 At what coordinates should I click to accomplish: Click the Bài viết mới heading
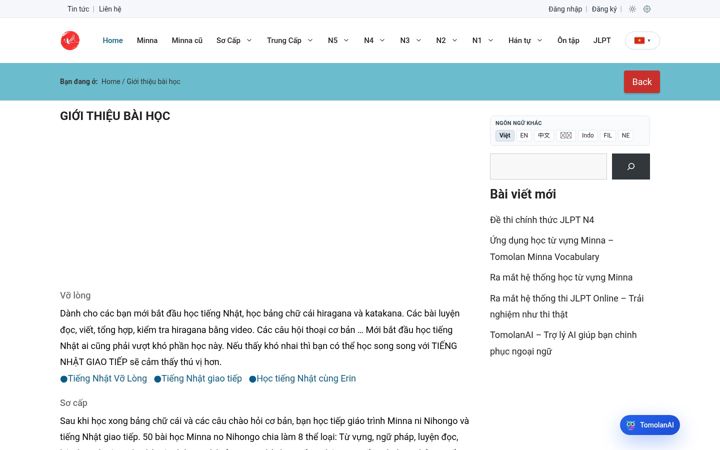coord(523,194)
